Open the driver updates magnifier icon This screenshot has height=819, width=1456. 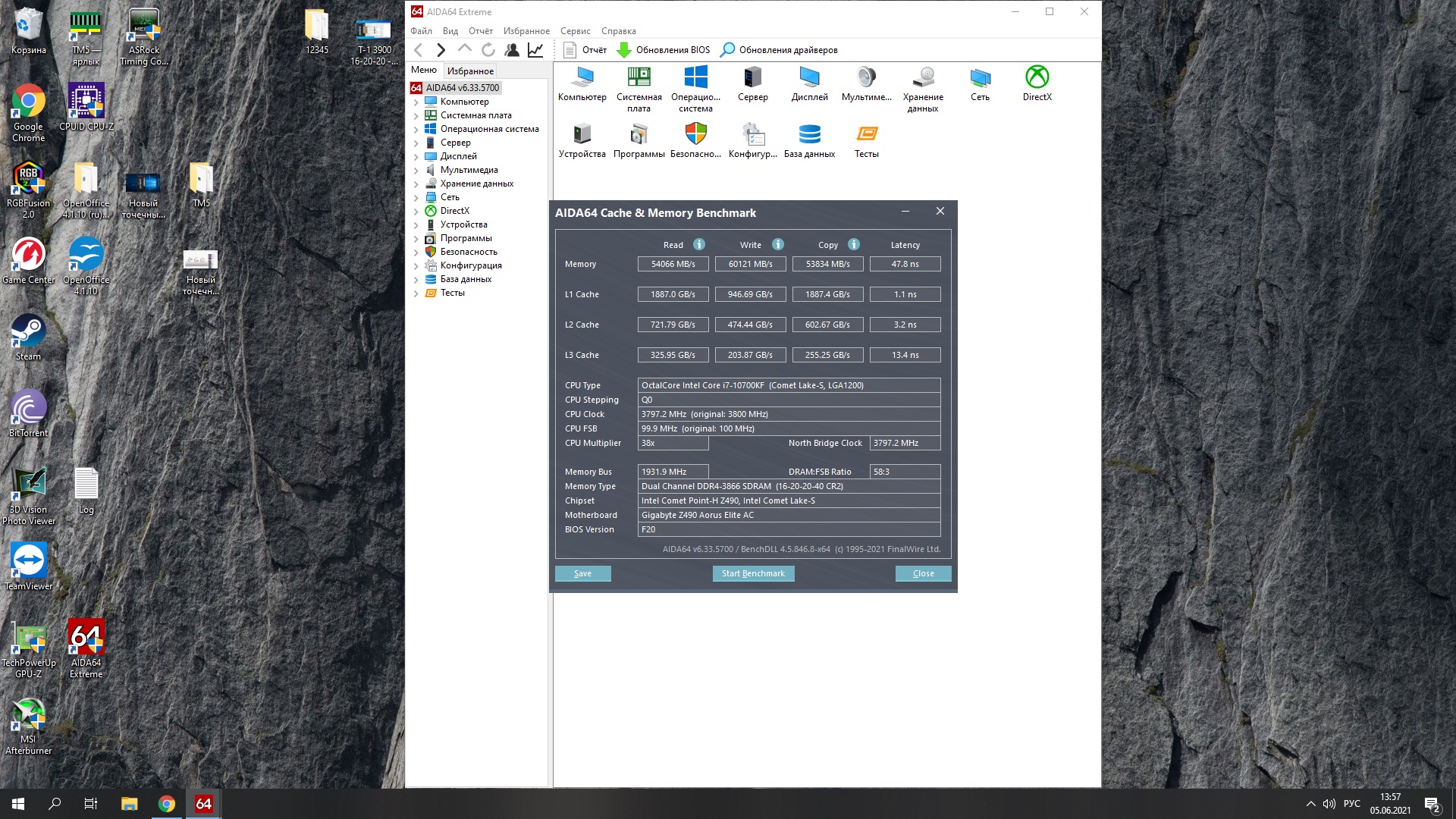[x=727, y=50]
